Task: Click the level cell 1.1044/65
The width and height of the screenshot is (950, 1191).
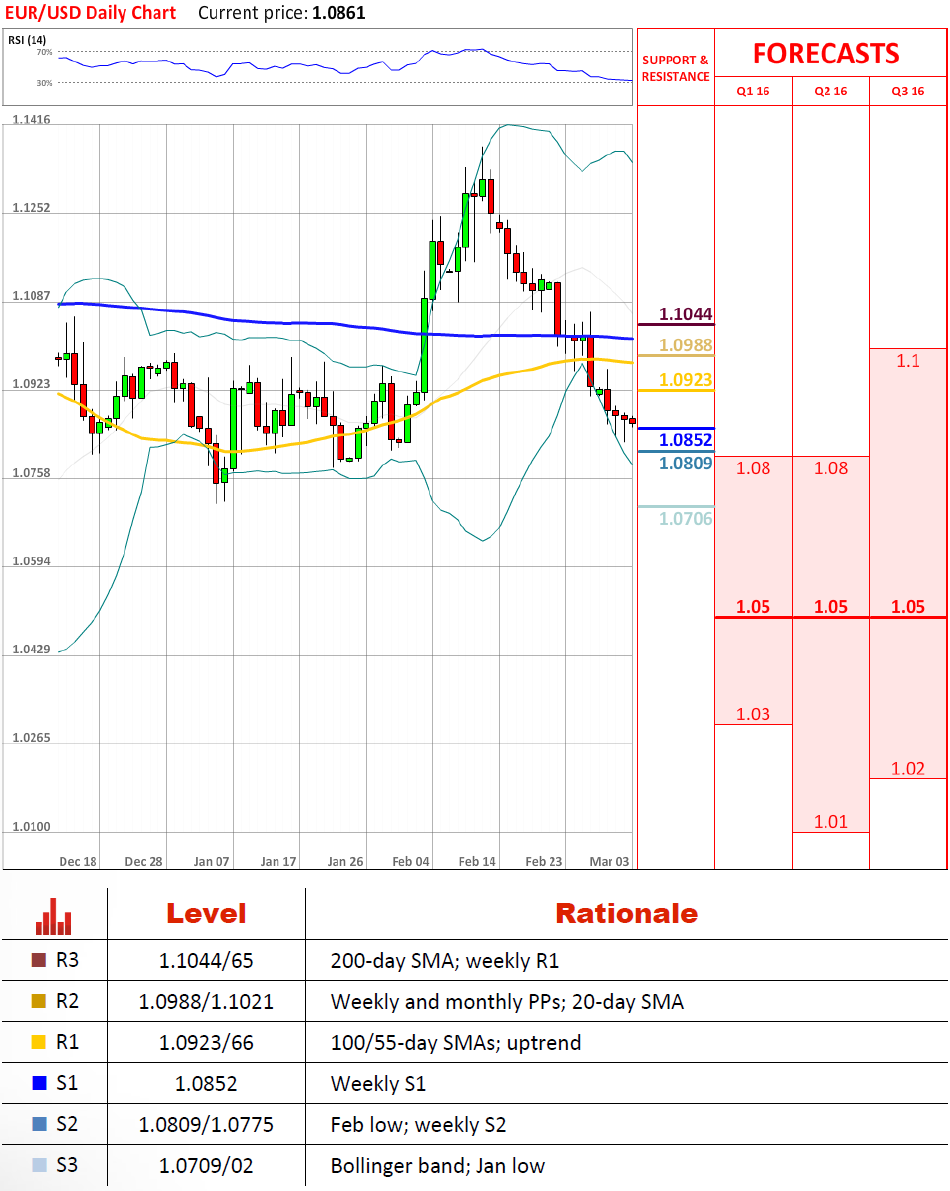Action: pyautogui.click(x=206, y=961)
